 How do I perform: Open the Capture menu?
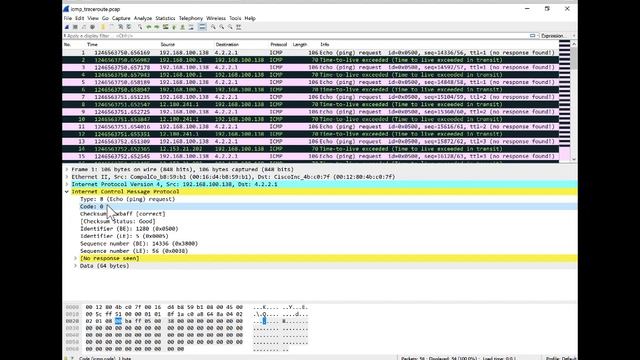(x=121, y=18)
